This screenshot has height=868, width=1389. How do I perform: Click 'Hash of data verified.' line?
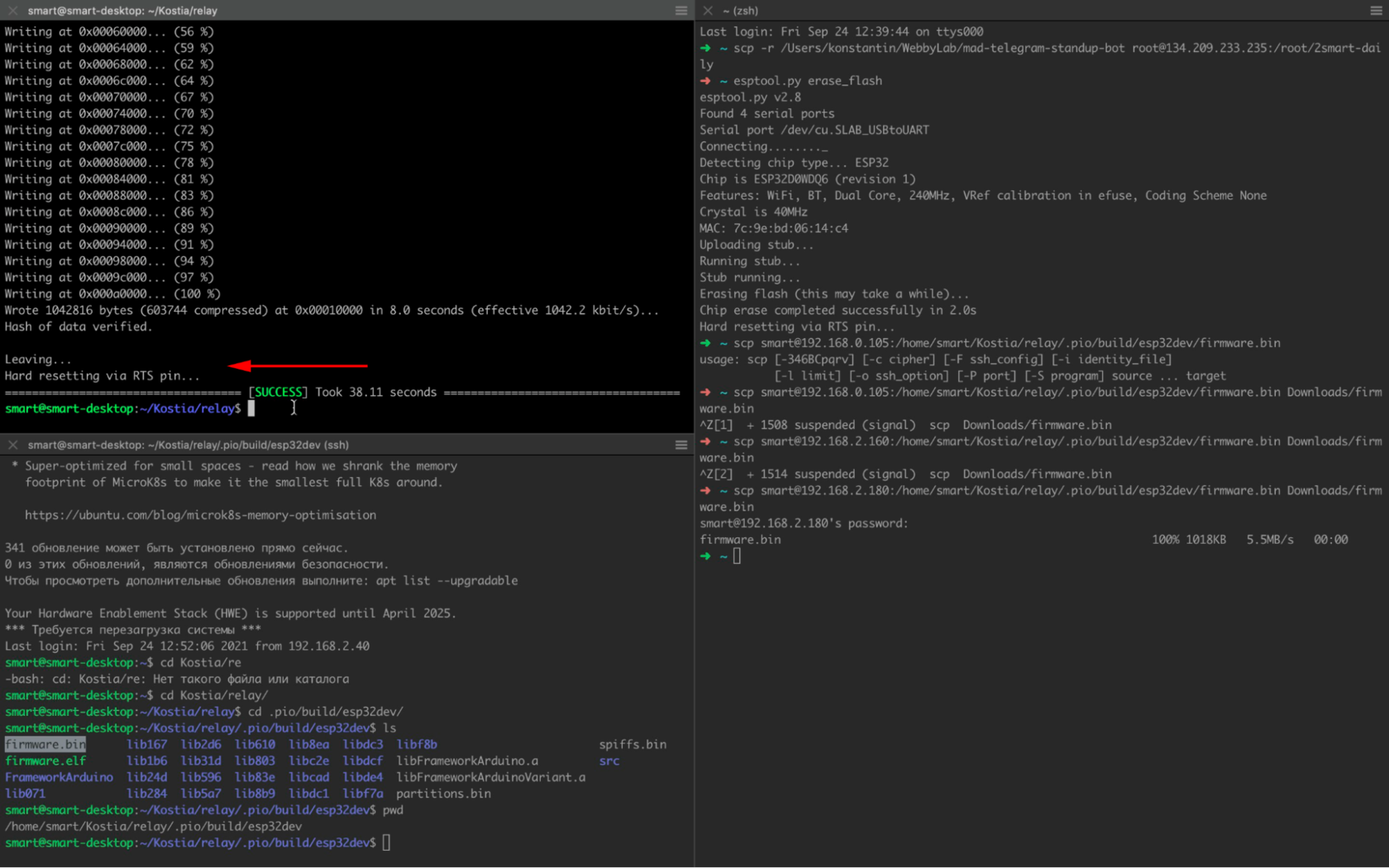point(79,327)
